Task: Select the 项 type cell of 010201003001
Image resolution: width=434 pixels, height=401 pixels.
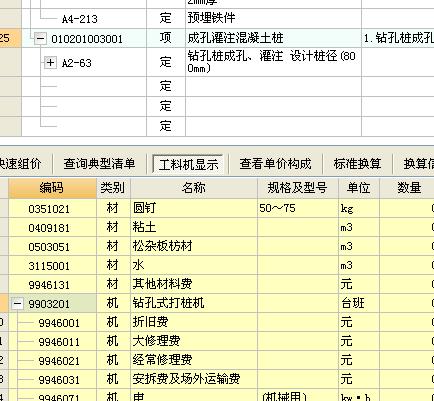Action: click(166, 38)
